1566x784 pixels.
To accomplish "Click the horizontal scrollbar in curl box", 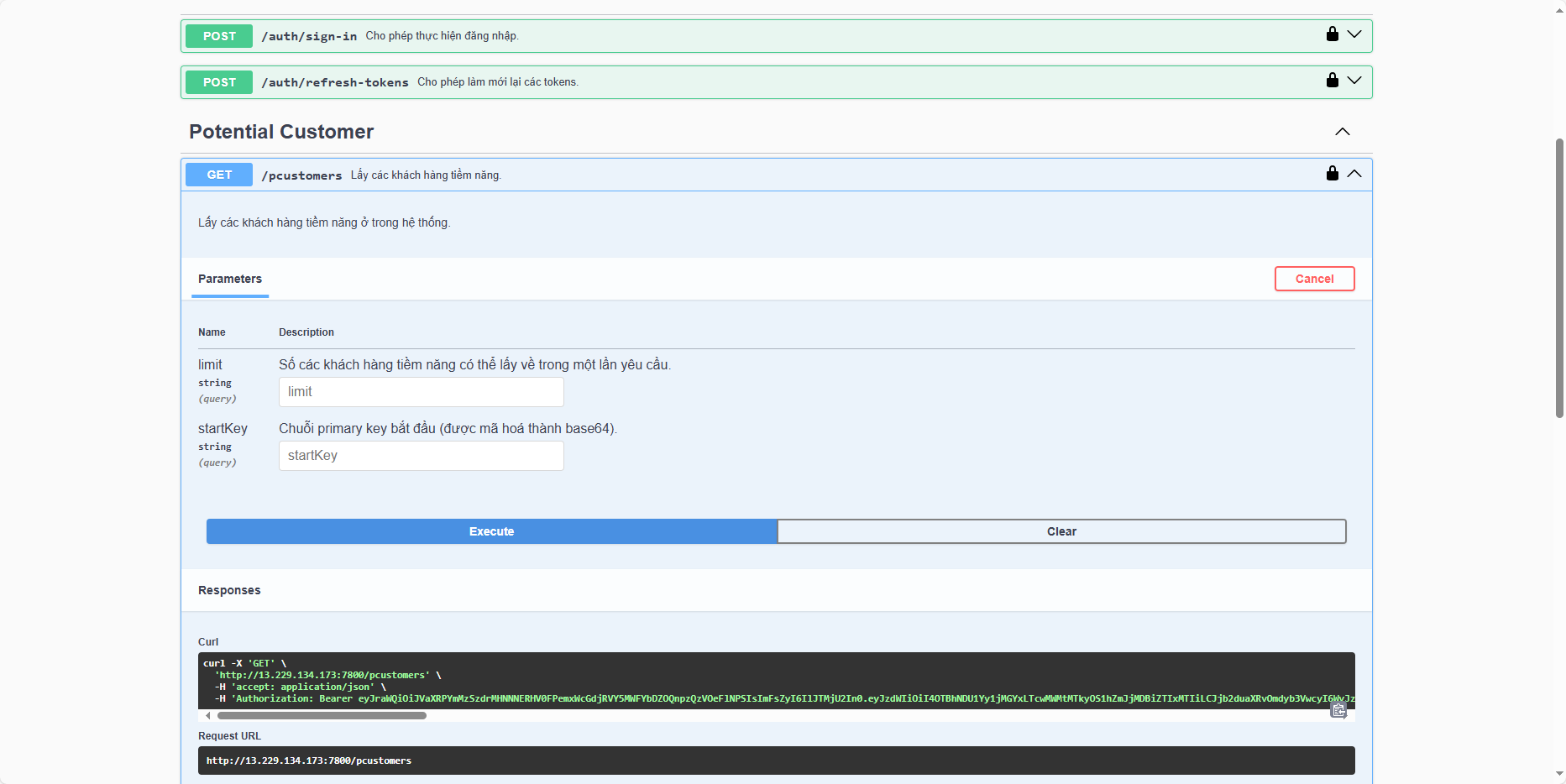I will (x=322, y=716).
